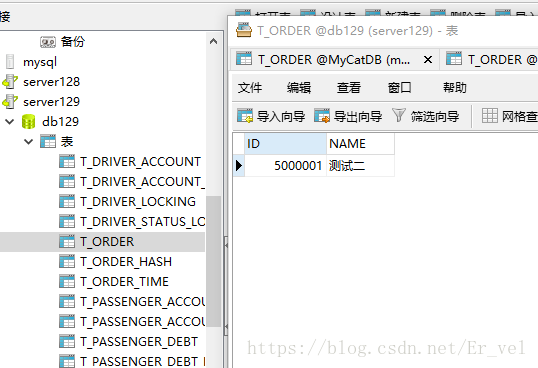Select the server128 connection

pyautogui.click(x=51, y=82)
